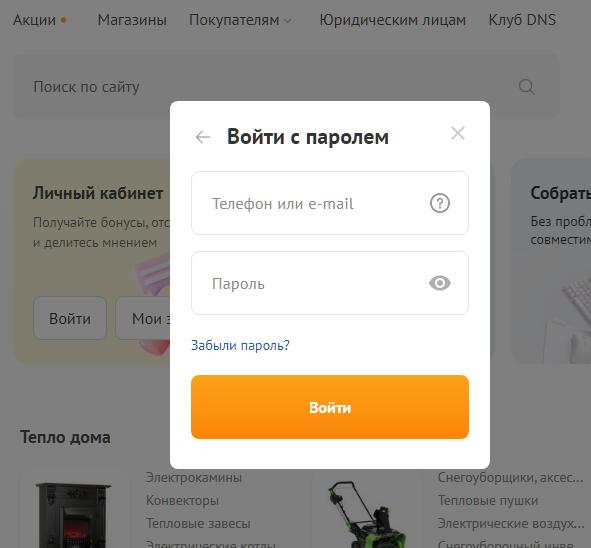Image resolution: width=591 pixels, height=548 pixels.
Task: Open the Забыли пароль? link
Action: tap(240, 345)
